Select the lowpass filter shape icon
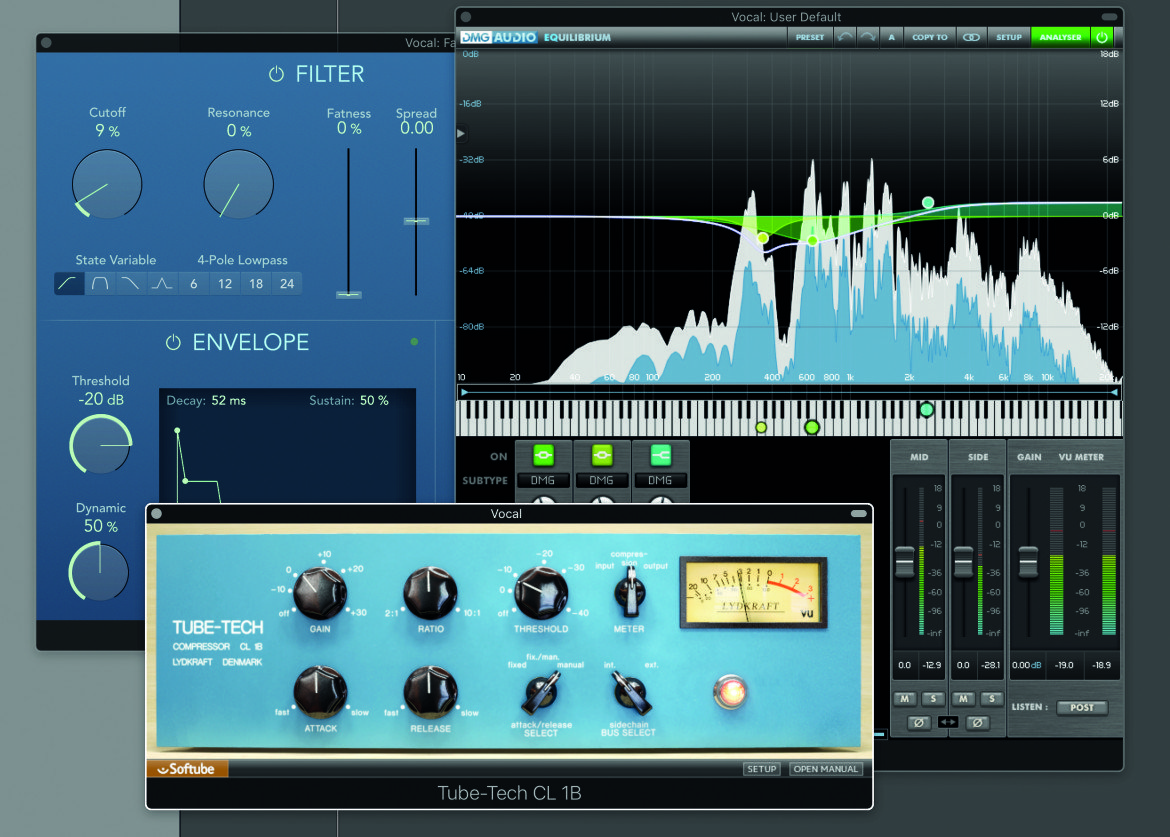Image resolution: width=1170 pixels, height=837 pixels. [x=131, y=283]
